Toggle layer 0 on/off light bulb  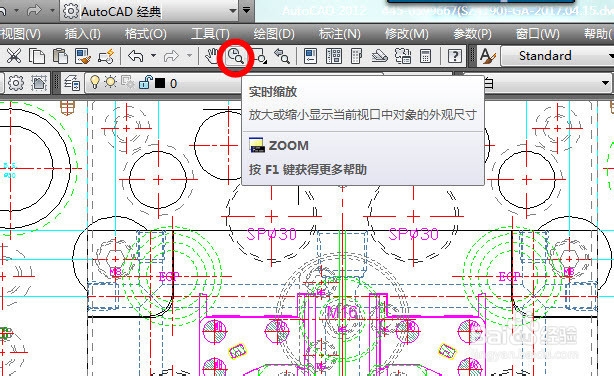[95, 83]
